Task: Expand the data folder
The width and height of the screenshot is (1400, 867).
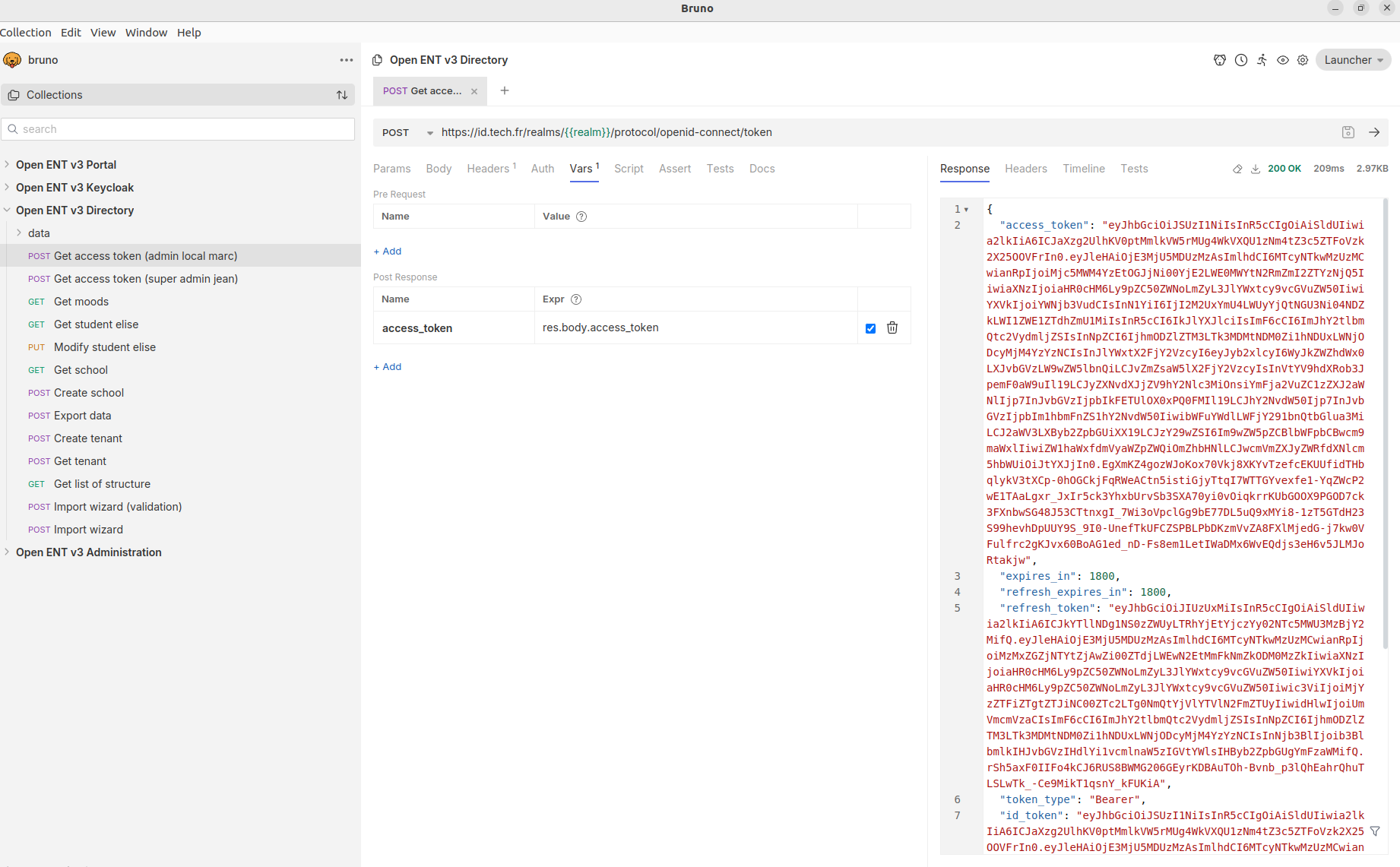Action: click(19, 233)
